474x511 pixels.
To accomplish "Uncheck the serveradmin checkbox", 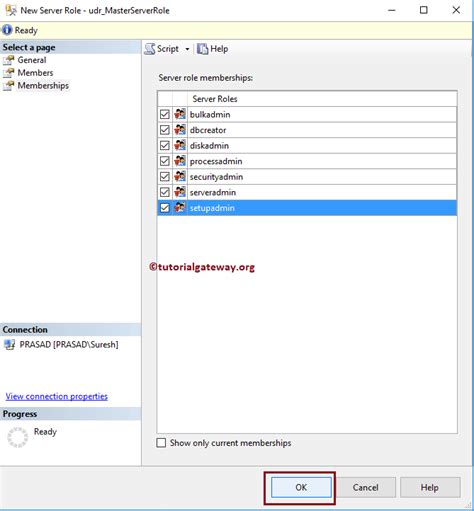I will coord(165,192).
